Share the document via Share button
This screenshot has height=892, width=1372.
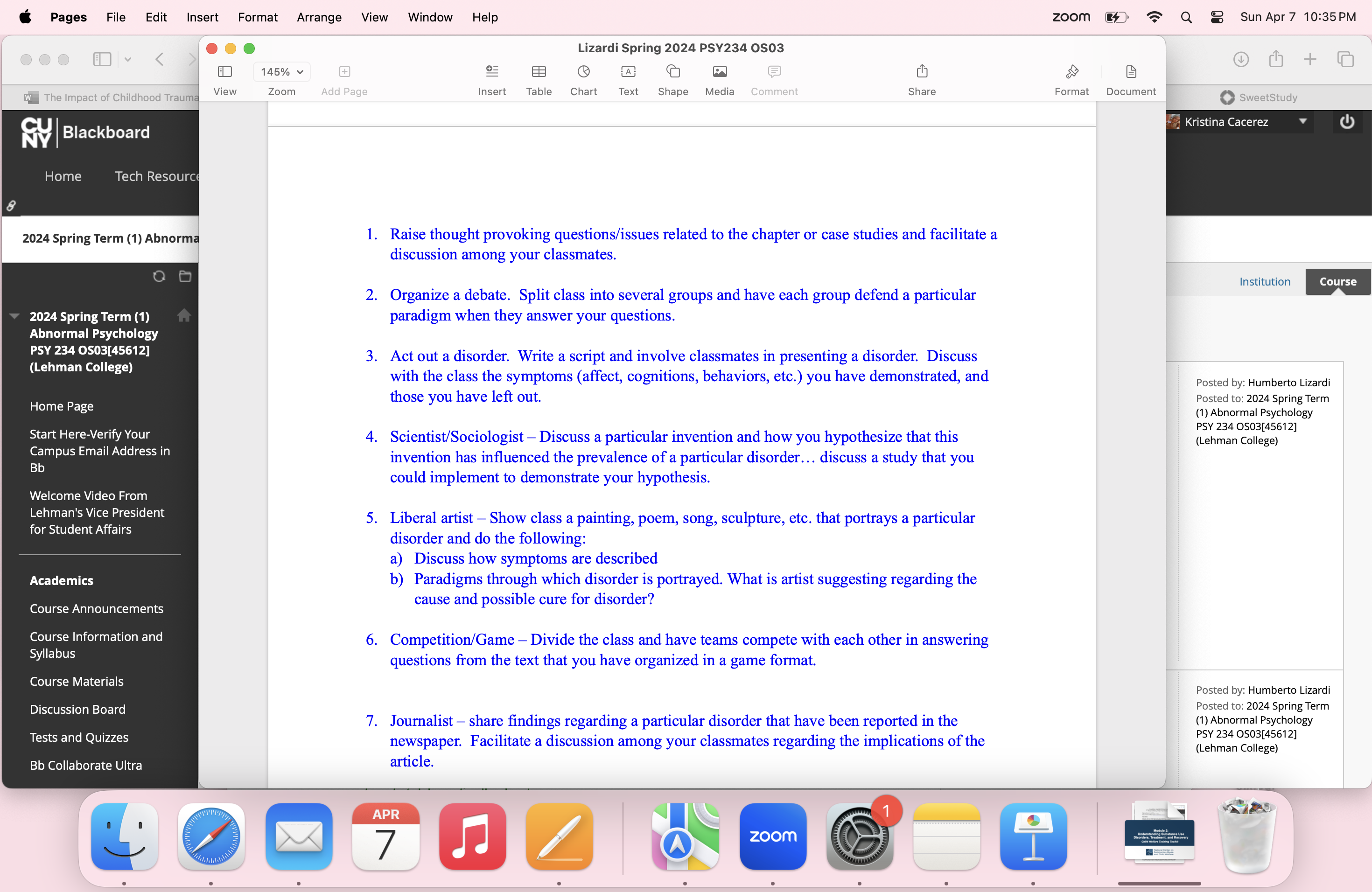tap(922, 79)
